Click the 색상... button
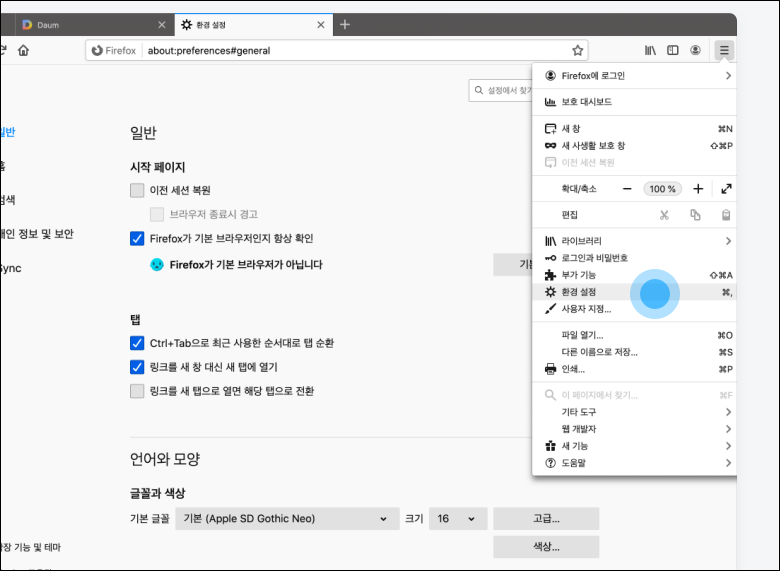 546,547
